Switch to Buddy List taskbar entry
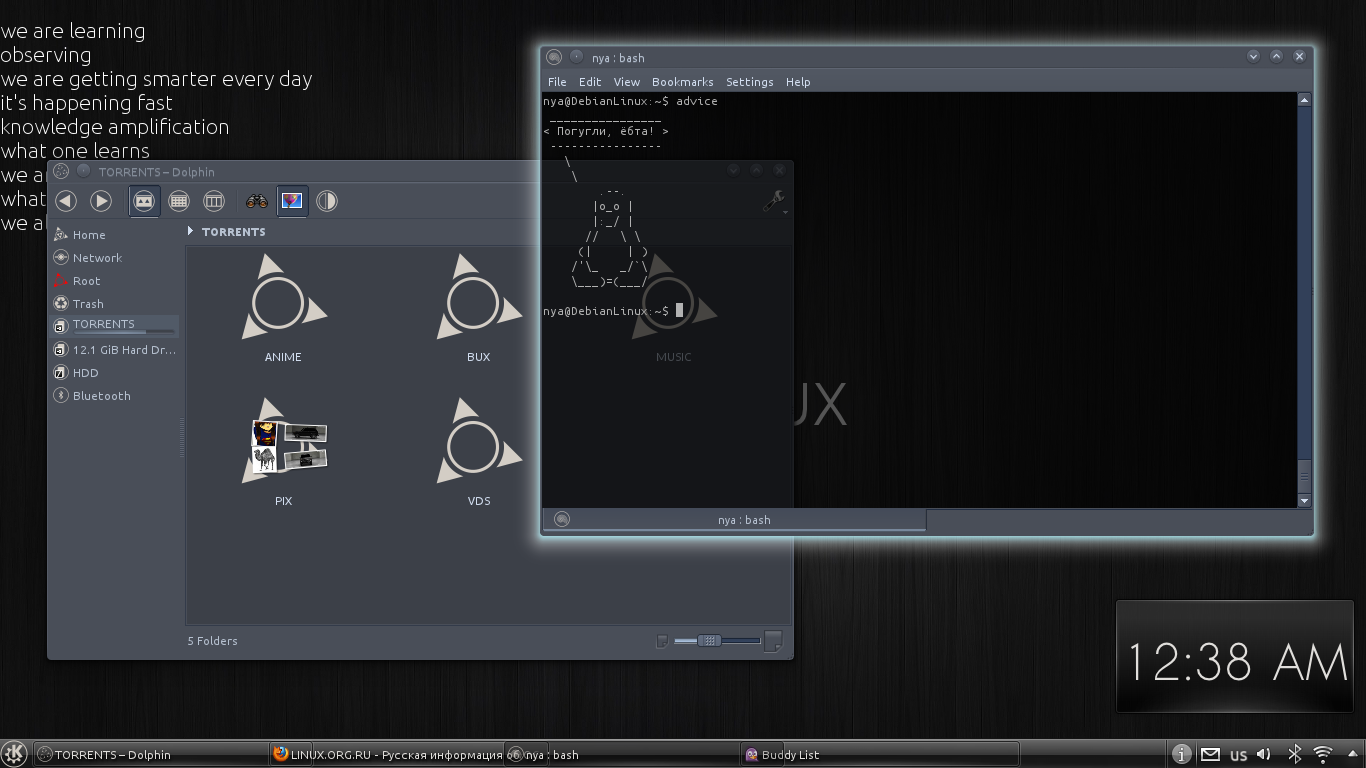 [880, 755]
